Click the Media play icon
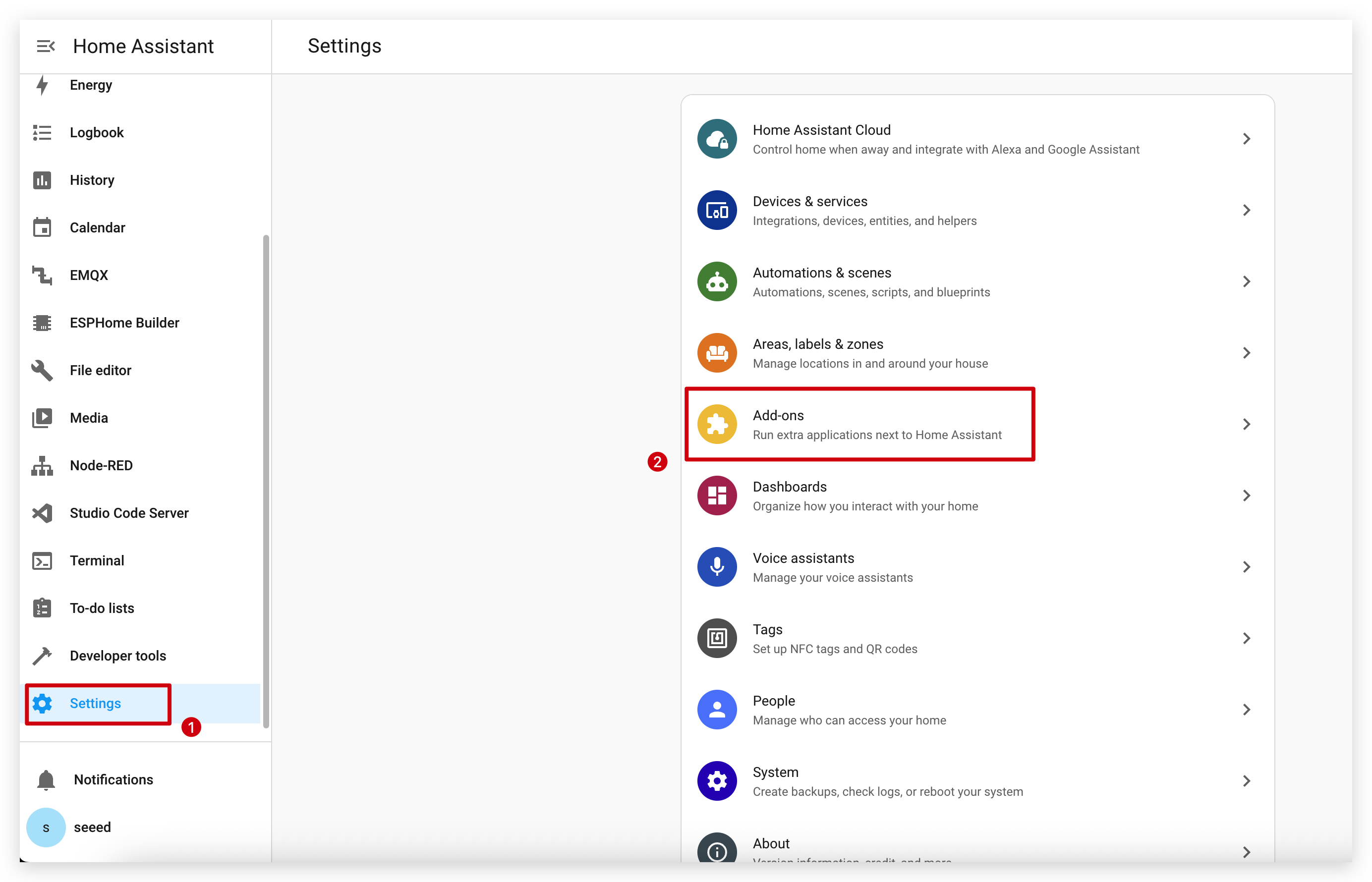 [43, 418]
